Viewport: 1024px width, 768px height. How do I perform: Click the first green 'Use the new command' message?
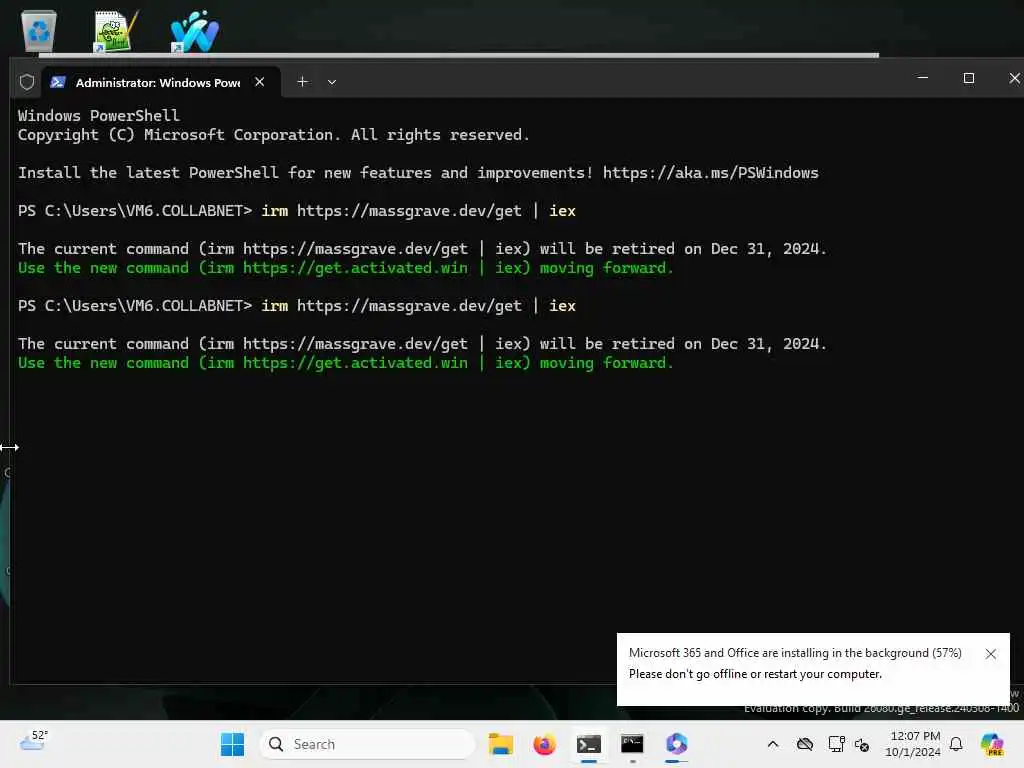[345, 268]
